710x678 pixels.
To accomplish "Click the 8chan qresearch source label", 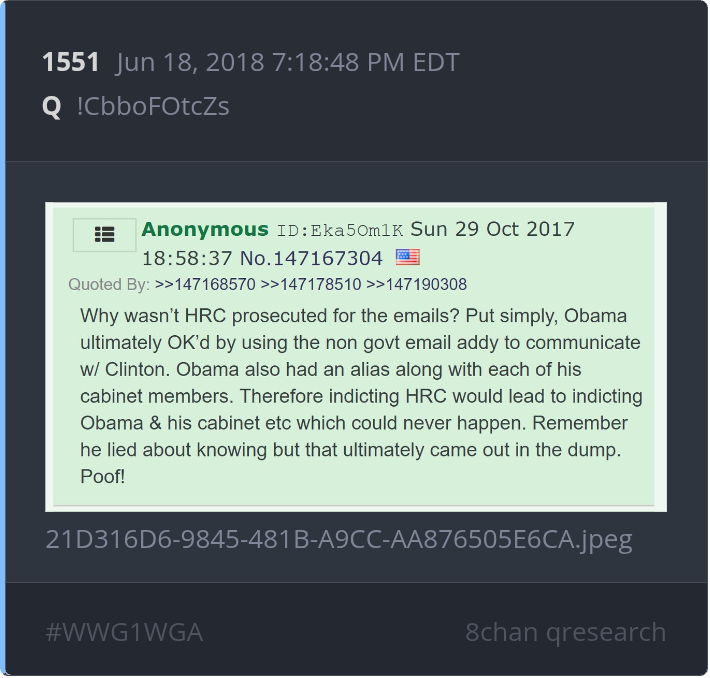I will tap(566, 632).
